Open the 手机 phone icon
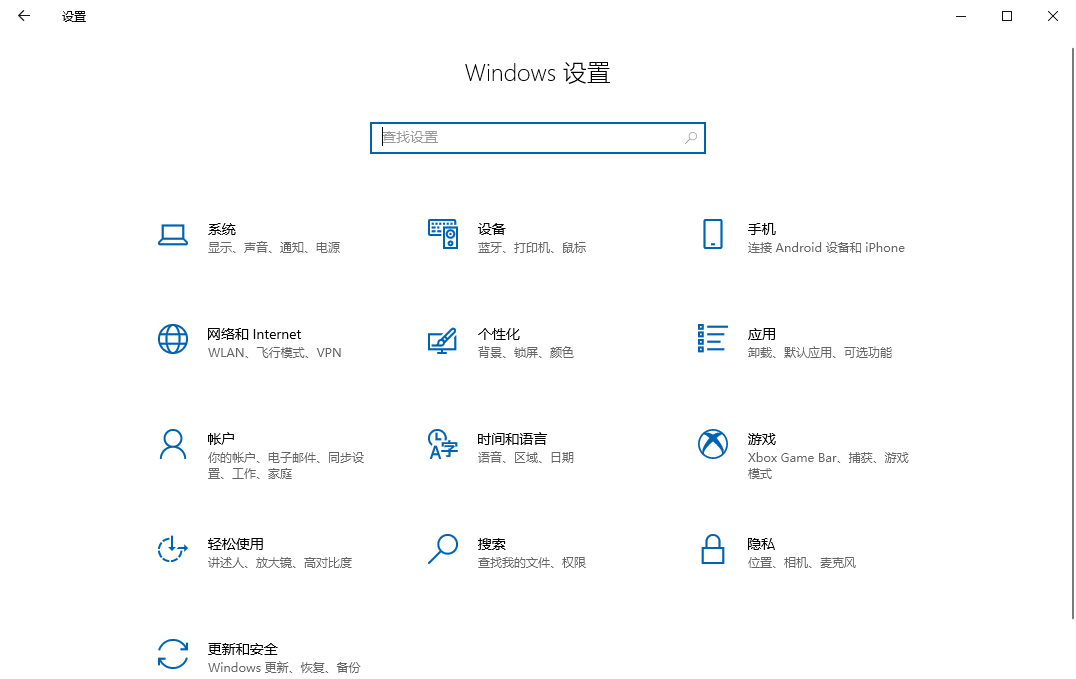This screenshot has width=1076, height=679. pyautogui.click(x=713, y=234)
